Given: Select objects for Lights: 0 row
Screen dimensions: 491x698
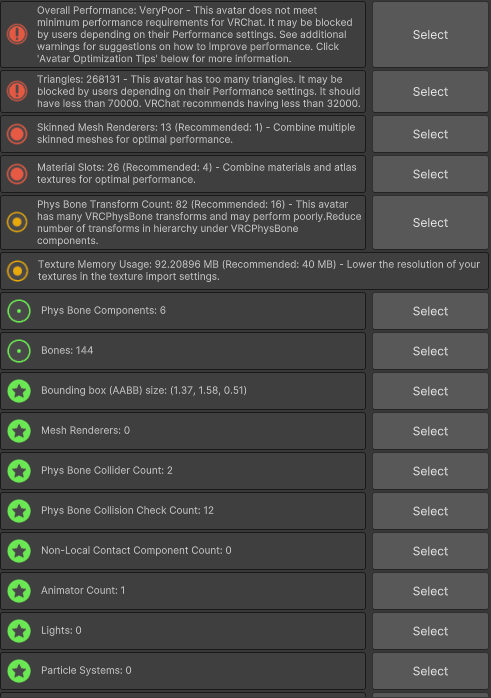Looking at the screenshot, I should (430, 631).
